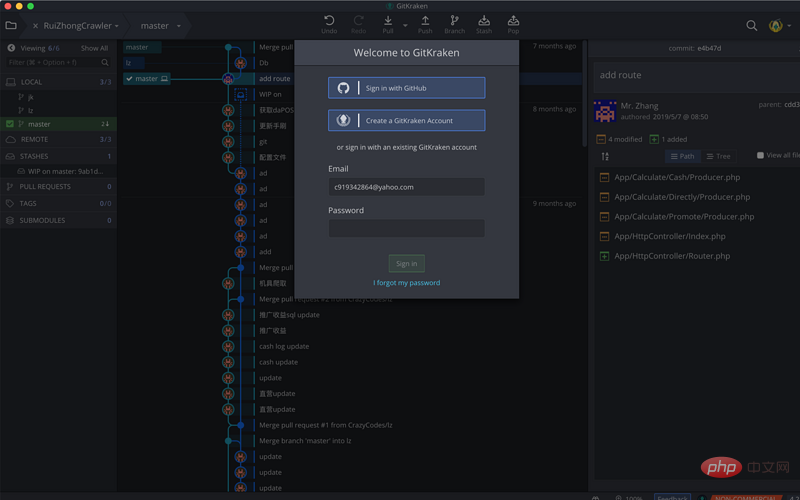800x500 pixels.
Task: Click the modified icon next to Index.php
Action: [605, 236]
